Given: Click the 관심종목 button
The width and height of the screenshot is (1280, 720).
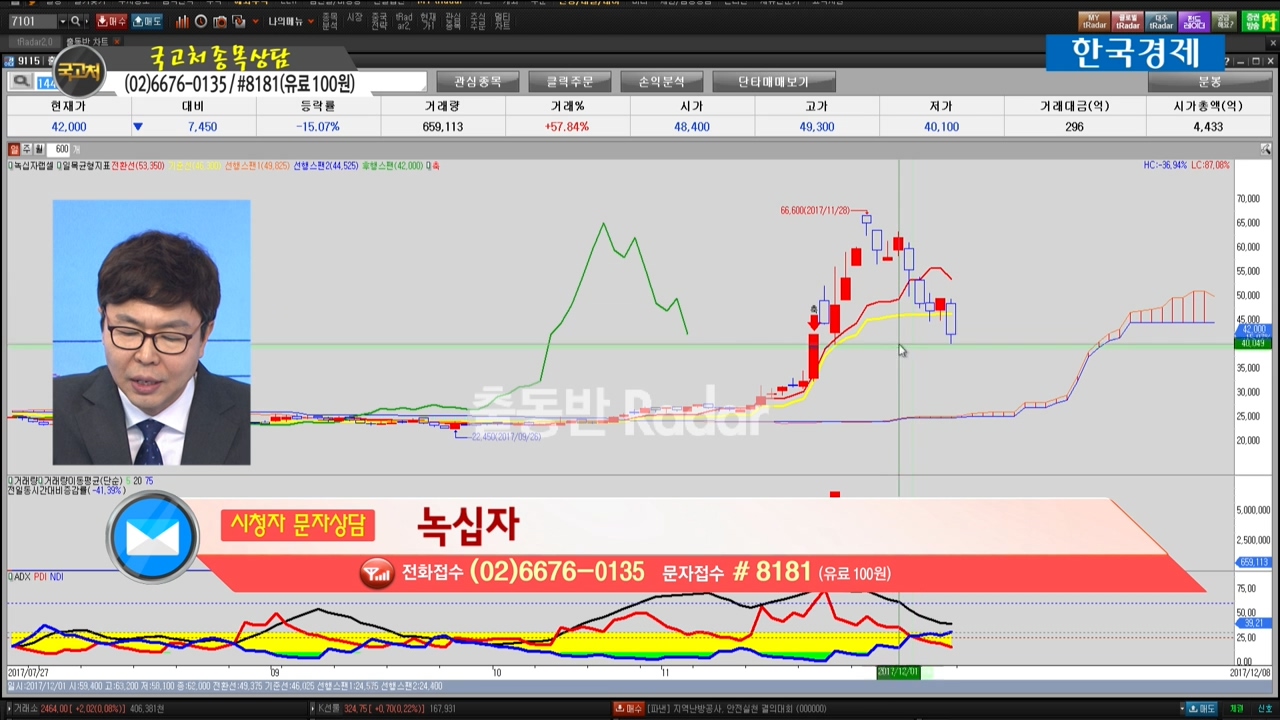Looking at the screenshot, I should pos(478,82).
